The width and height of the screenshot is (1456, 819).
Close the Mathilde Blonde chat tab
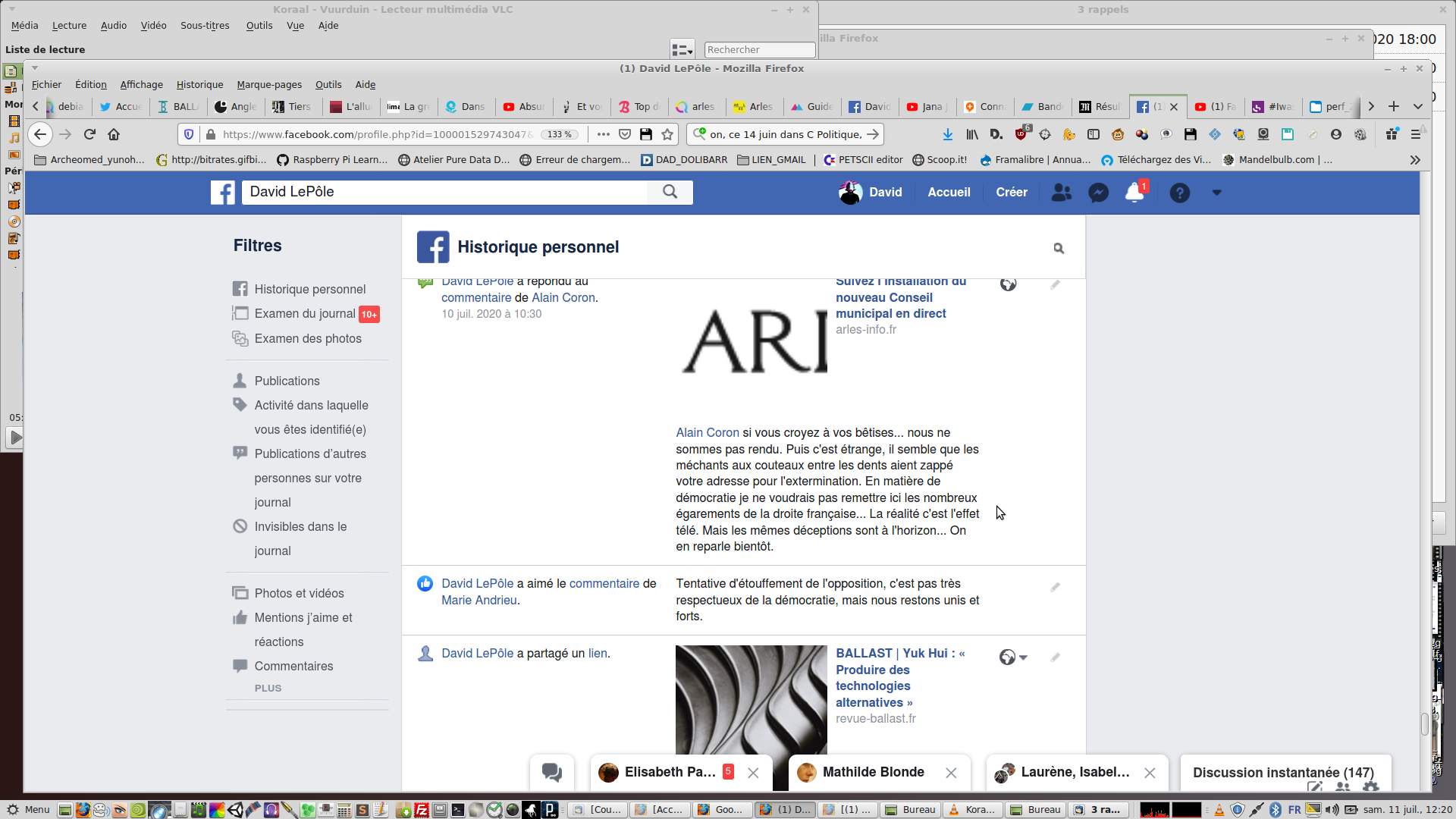point(951,773)
